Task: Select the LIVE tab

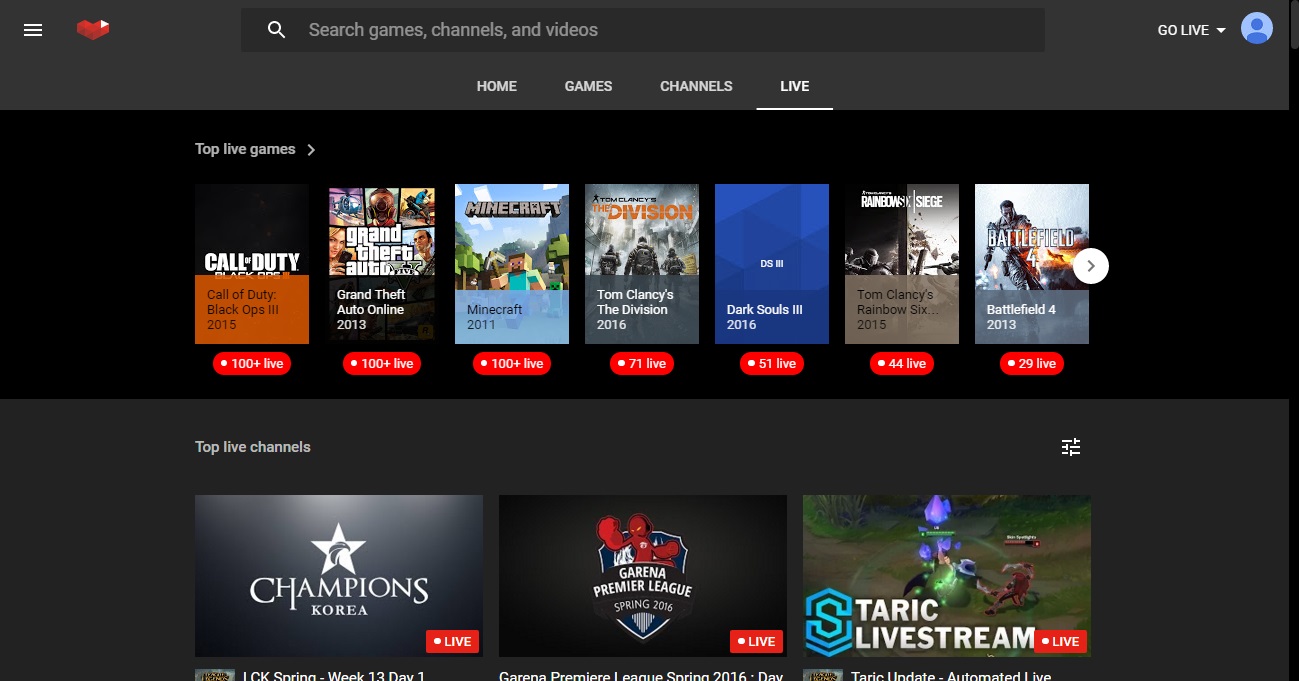Action: (795, 86)
